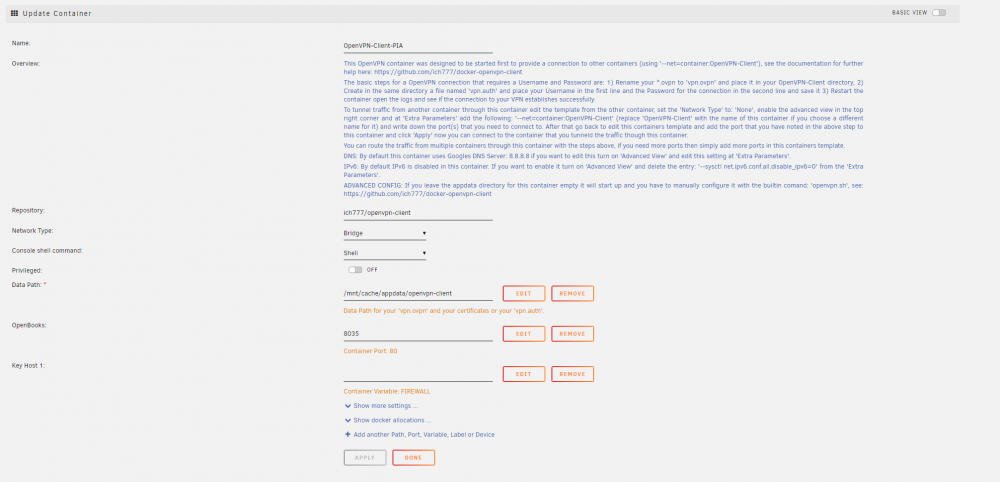1000x482 pixels.
Task: Remove the Key Host 1 variable
Action: coord(572,374)
